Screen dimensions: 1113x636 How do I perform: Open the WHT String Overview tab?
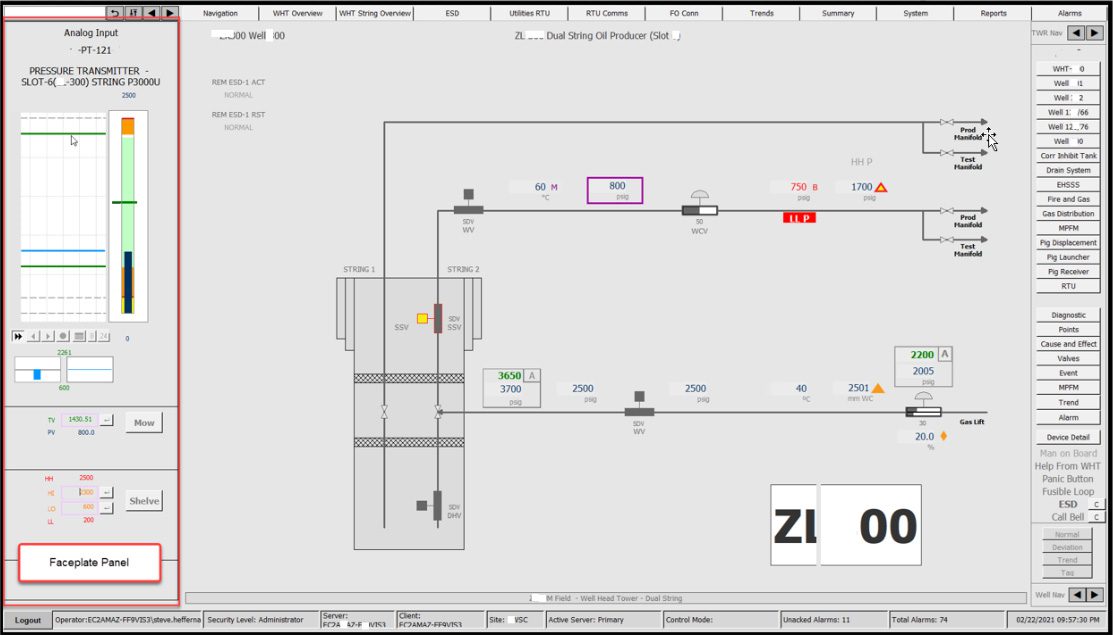click(x=375, y=13)
